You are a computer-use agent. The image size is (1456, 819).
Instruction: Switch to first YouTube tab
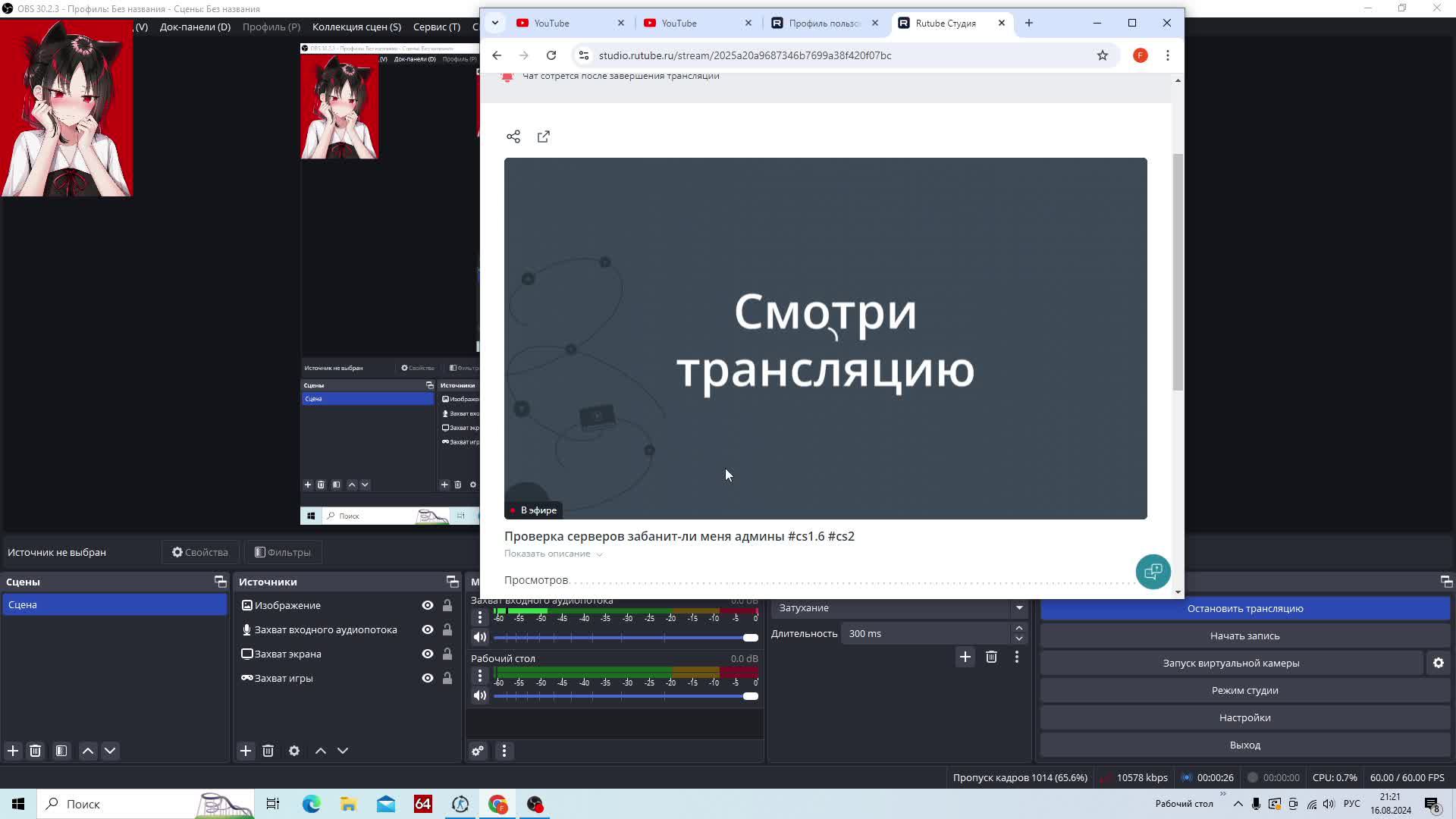coord(569,24)
